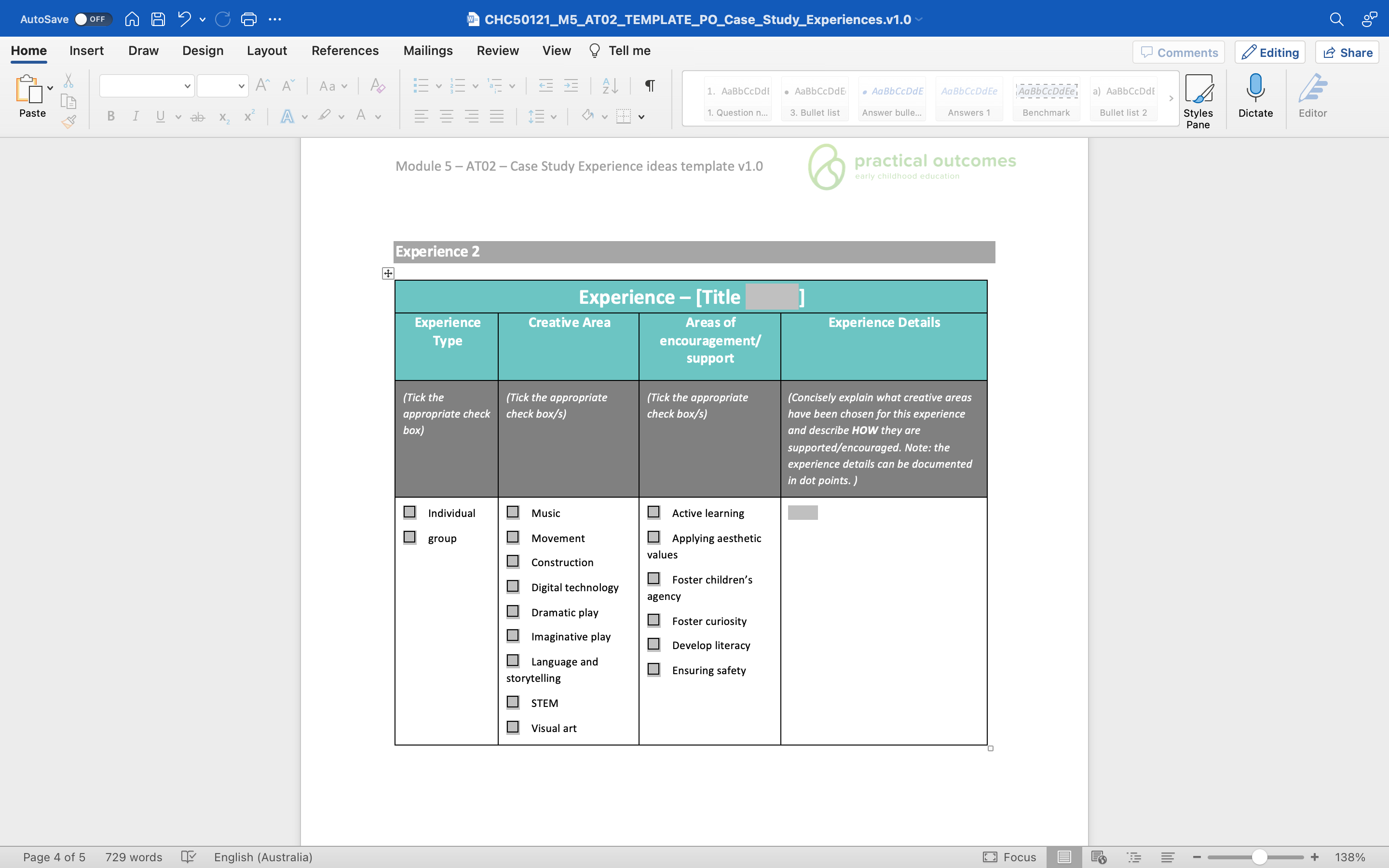Screen dimensions: 1389x868
Task: Tick the Active learning checkbox
Action: pos(654,511)
